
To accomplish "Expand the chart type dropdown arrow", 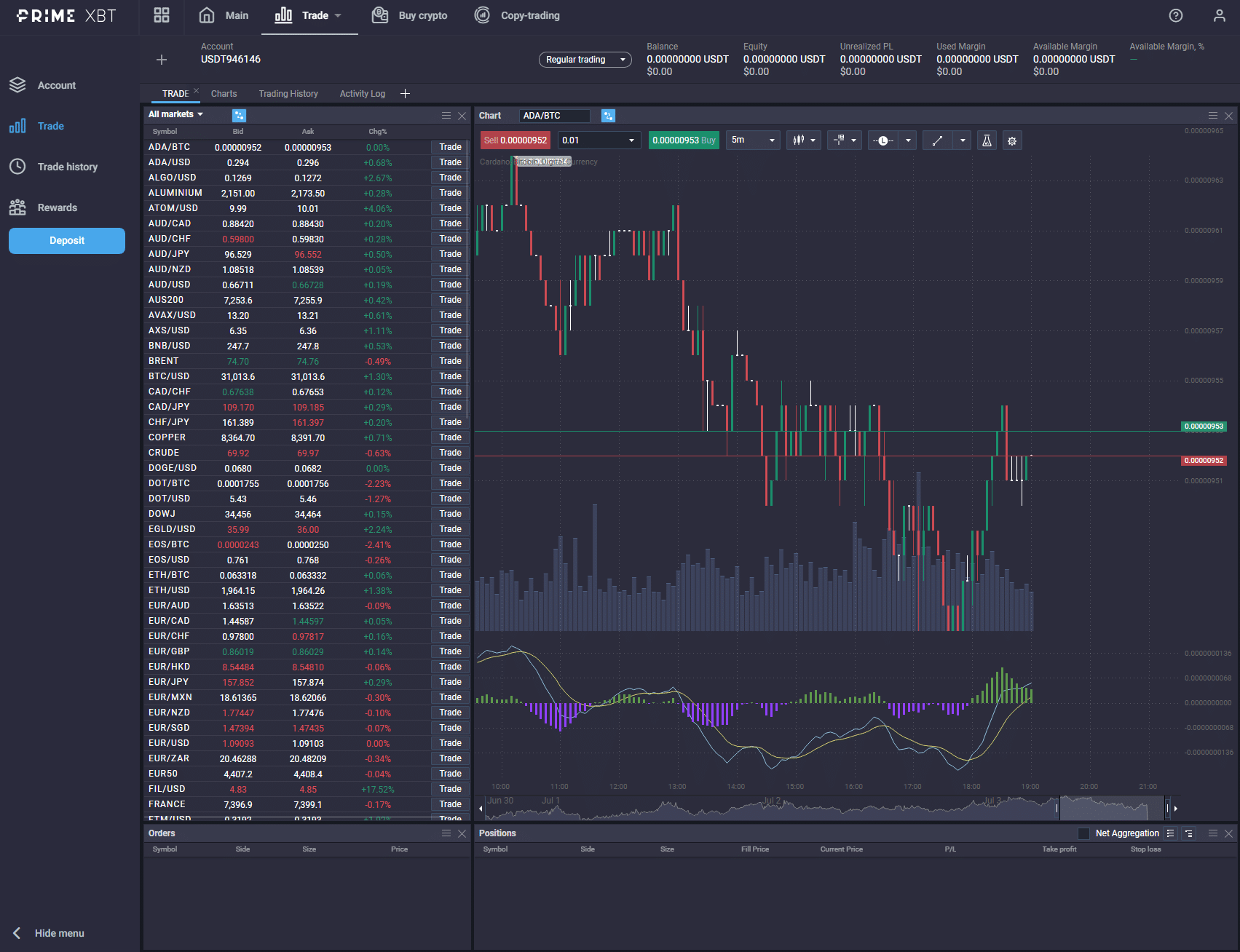I will [813, 140].
